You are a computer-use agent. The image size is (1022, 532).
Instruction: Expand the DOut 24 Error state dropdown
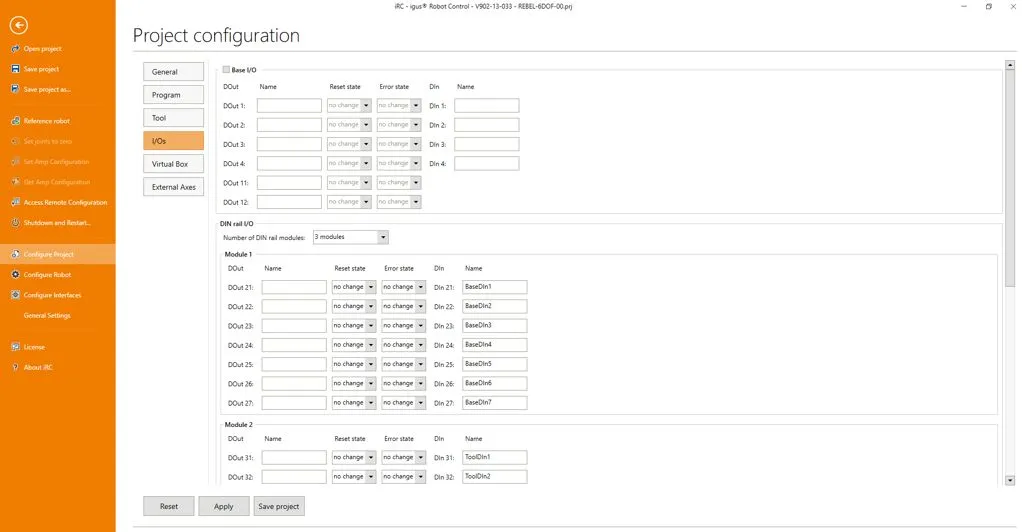pyautogui.click(x=403, y=345)
